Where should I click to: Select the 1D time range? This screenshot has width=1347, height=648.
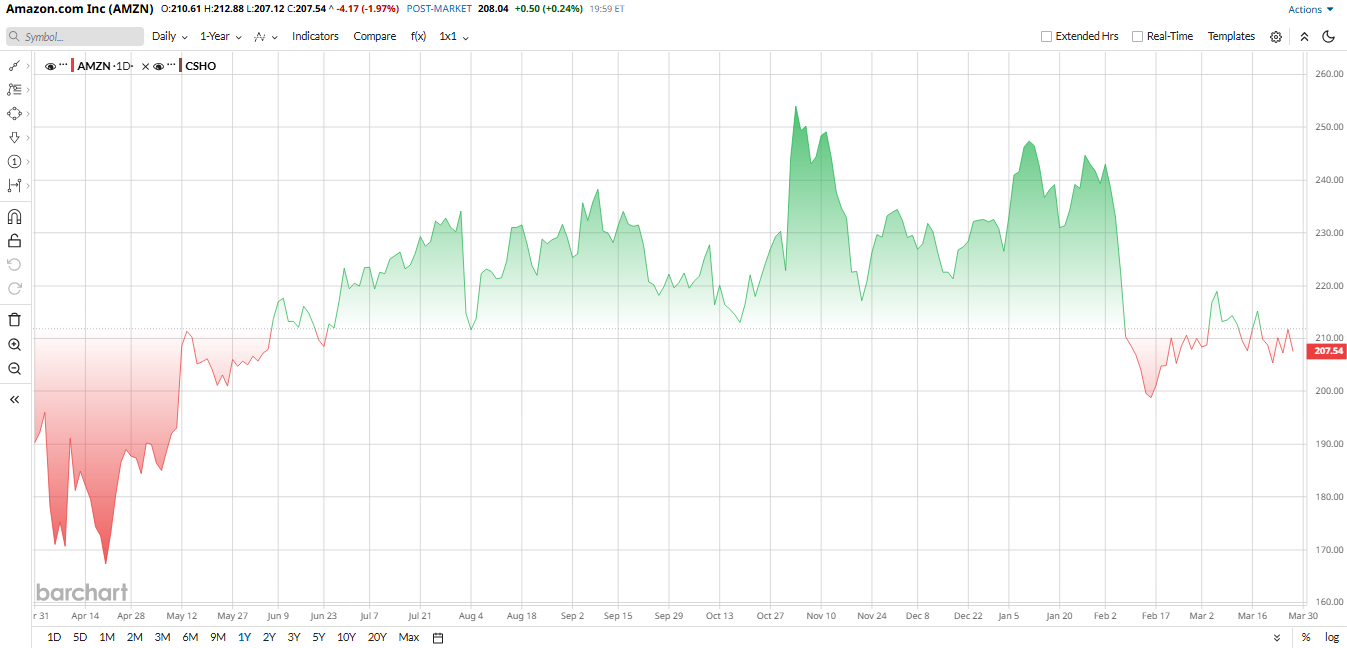pos(54,637)
